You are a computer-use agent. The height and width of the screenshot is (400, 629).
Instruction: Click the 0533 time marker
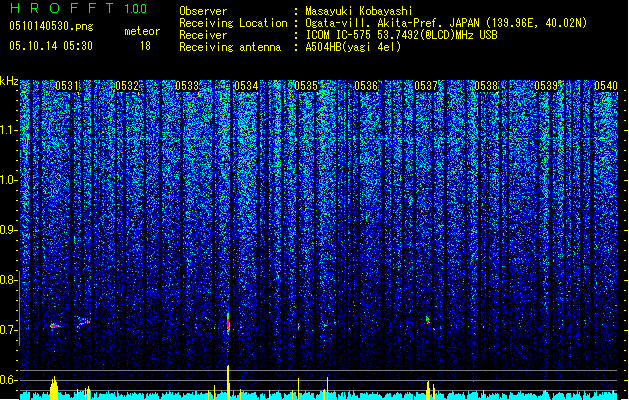[187, 86]
